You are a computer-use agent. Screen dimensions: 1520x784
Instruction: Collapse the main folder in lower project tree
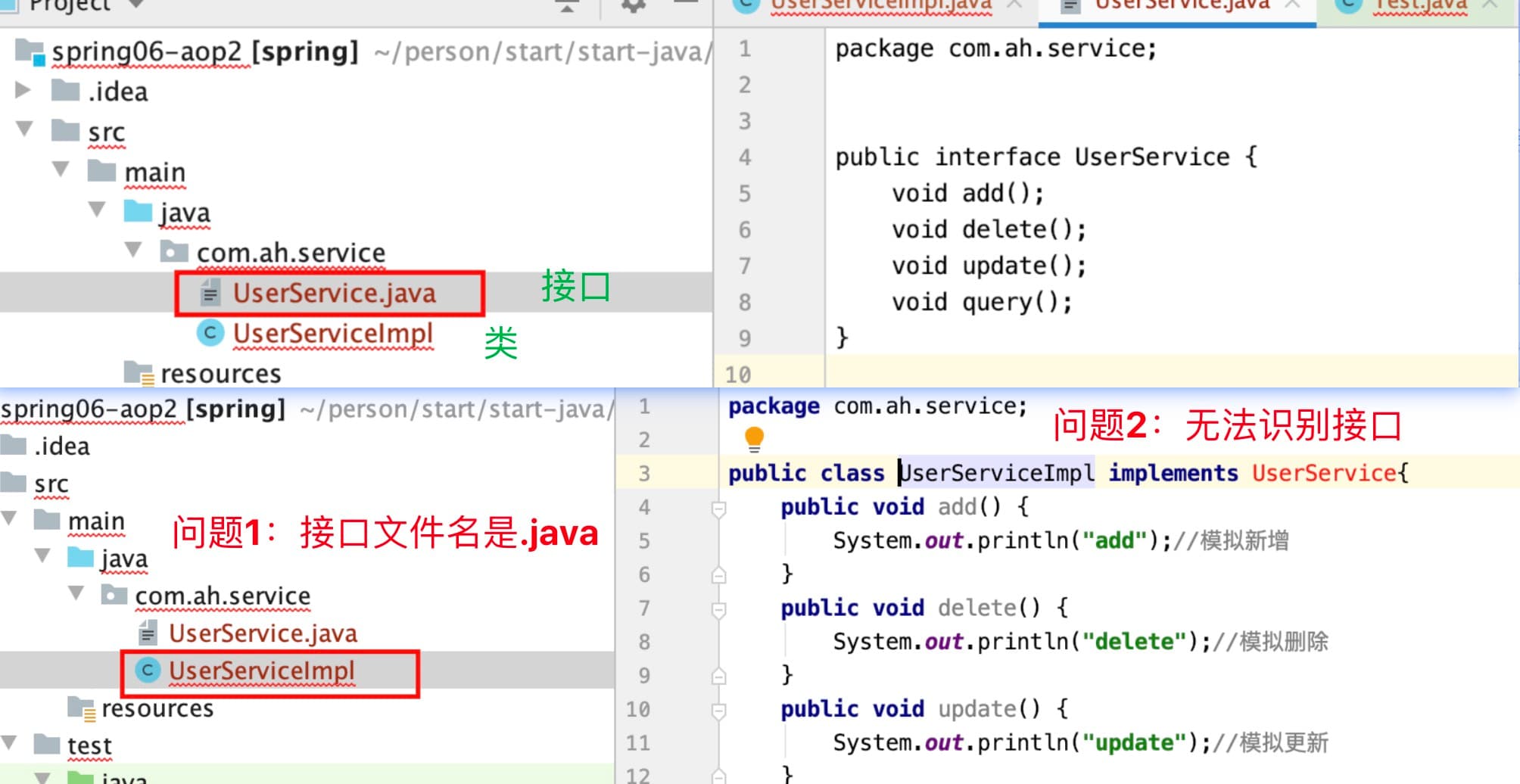click(9, 518)
